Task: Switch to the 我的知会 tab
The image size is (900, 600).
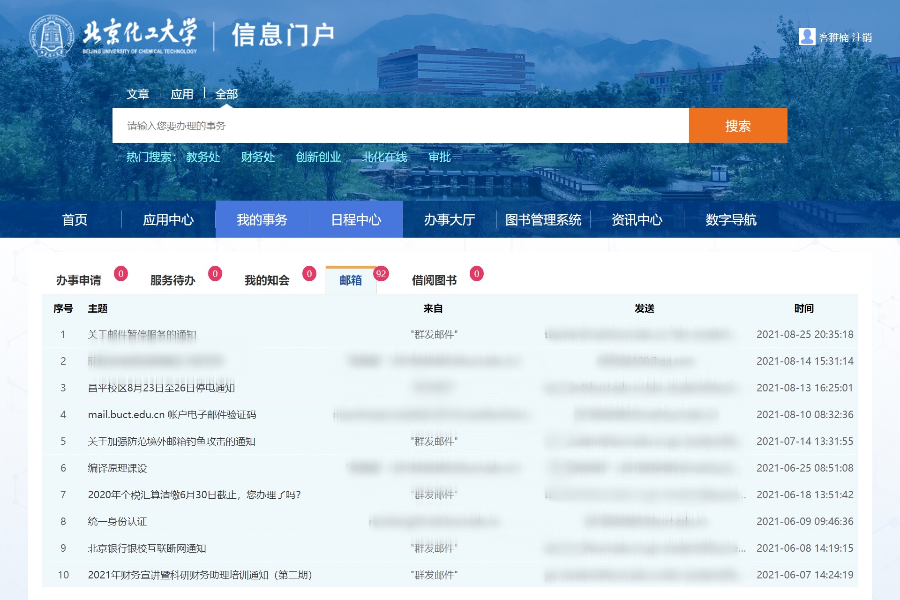Action: (267, 281)
